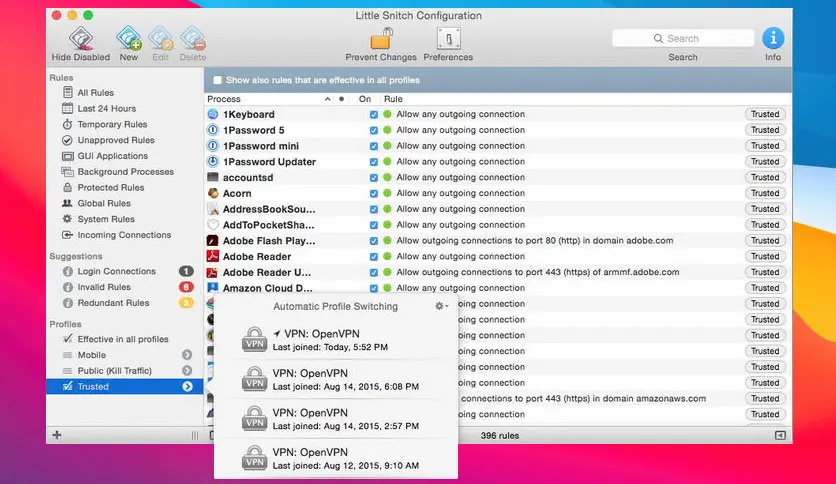Click the Trusted profile arrow button

click(x=187, y=386)
